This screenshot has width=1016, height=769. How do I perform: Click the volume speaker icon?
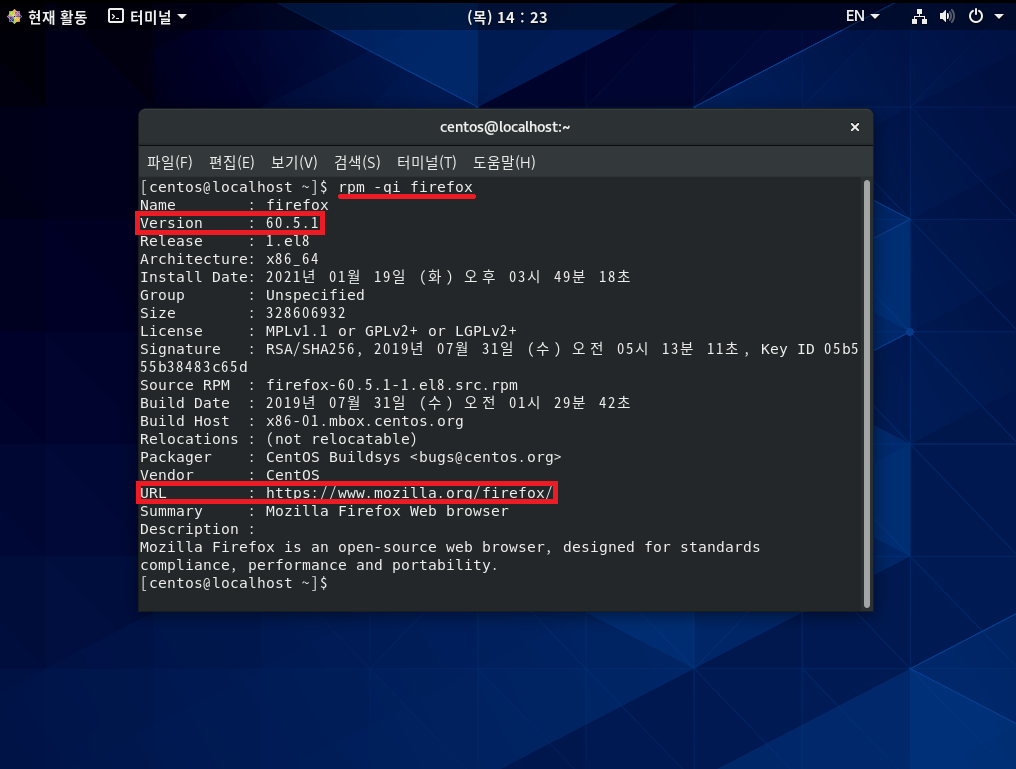coord(947,17)
